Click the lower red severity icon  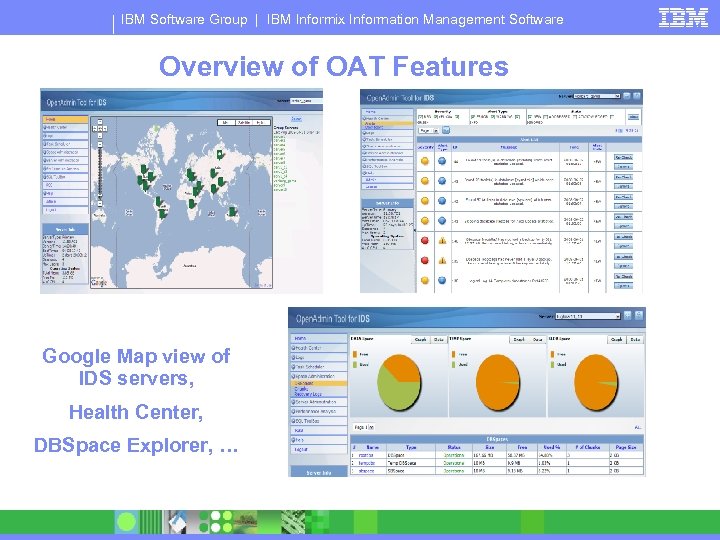pyautogui.click(x=425, y=260)
